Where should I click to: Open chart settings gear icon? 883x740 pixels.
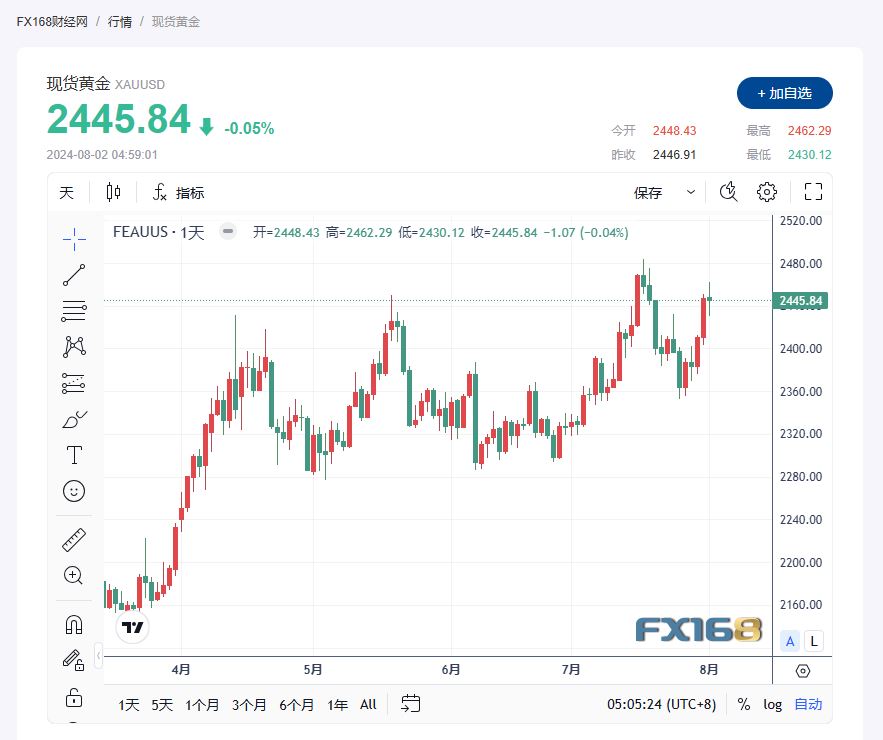coord(766,192)
